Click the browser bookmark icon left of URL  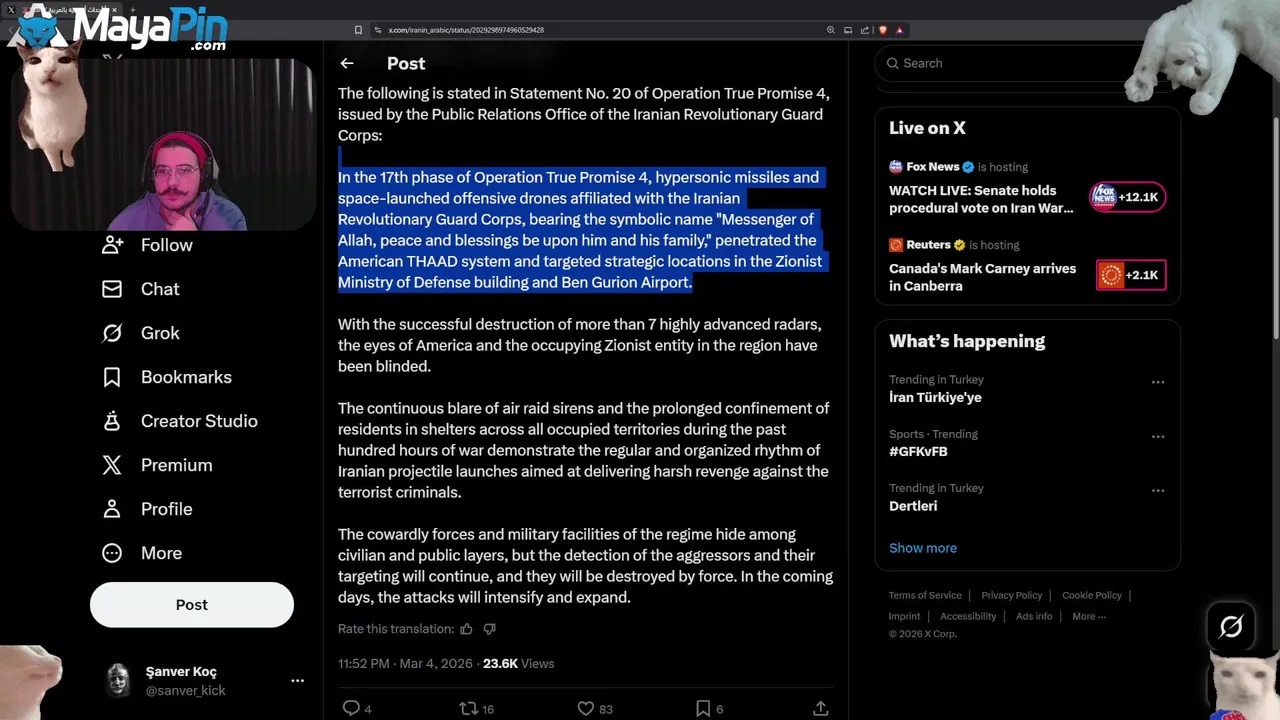click(x=358, y=30)
